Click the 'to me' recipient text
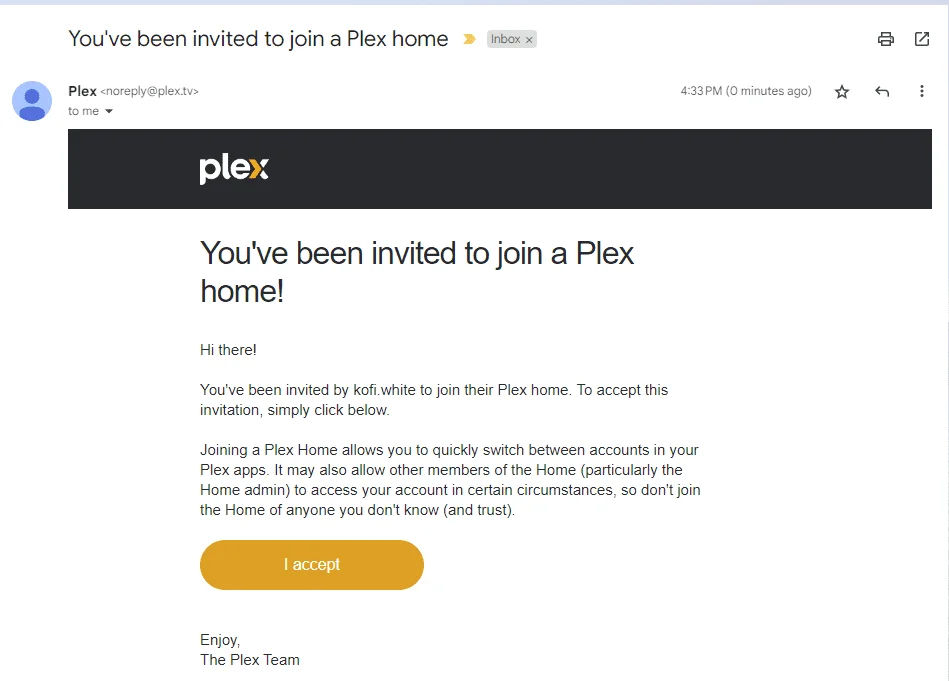The image size is (949, 681). tap(84, 111)
